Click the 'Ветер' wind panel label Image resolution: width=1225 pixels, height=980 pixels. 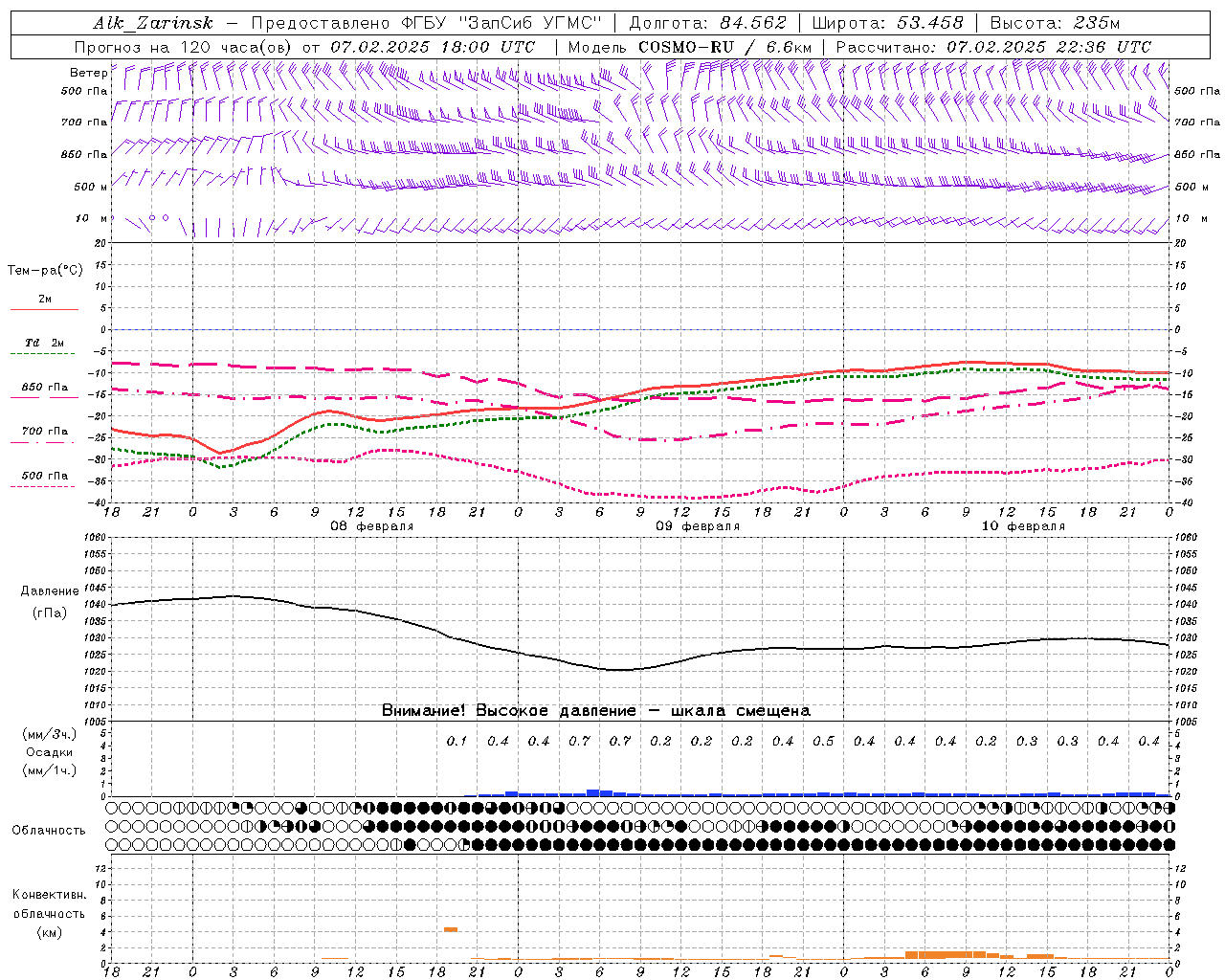tap(89, 72)
